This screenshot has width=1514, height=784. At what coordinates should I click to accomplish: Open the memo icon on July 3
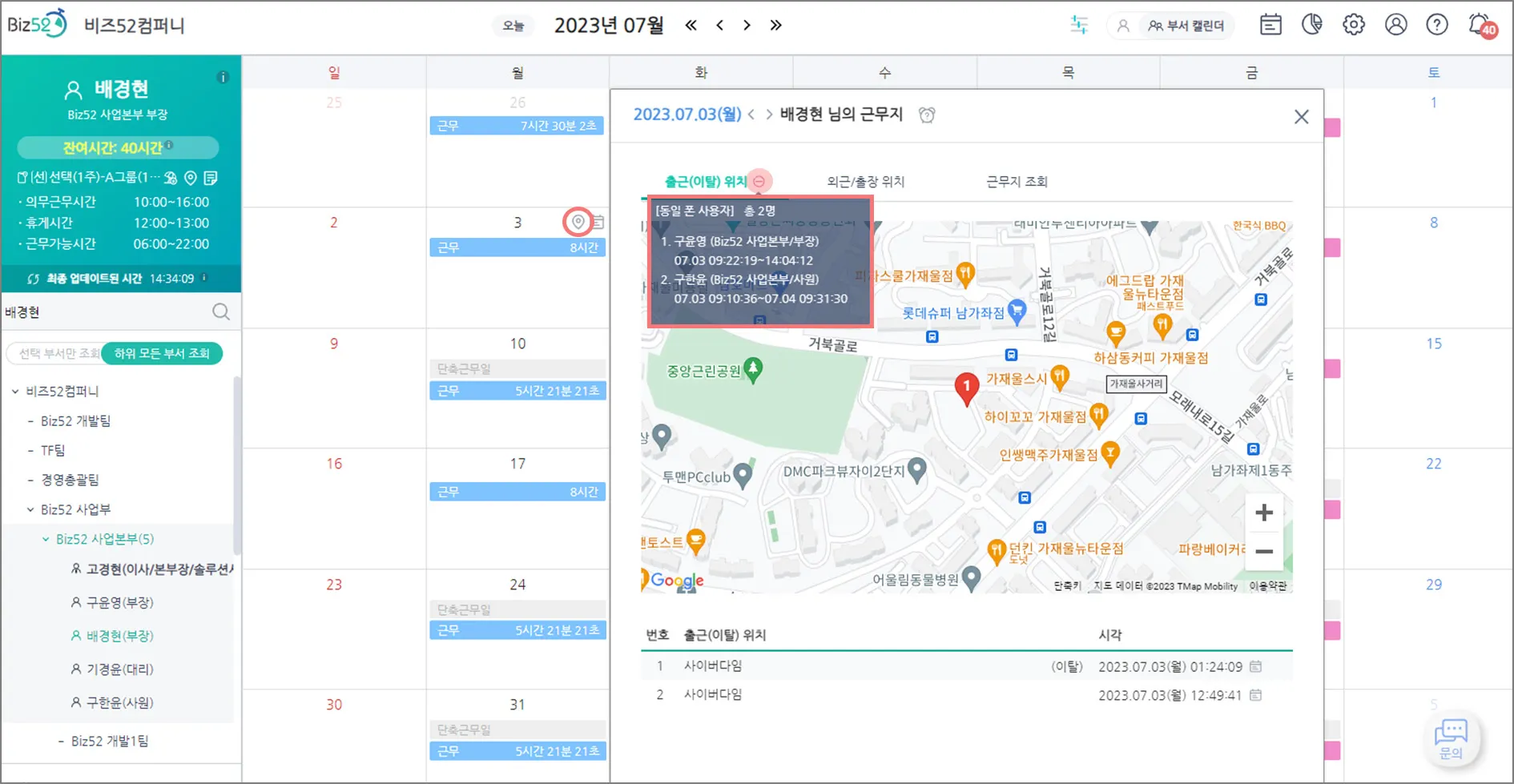(598, 222)
